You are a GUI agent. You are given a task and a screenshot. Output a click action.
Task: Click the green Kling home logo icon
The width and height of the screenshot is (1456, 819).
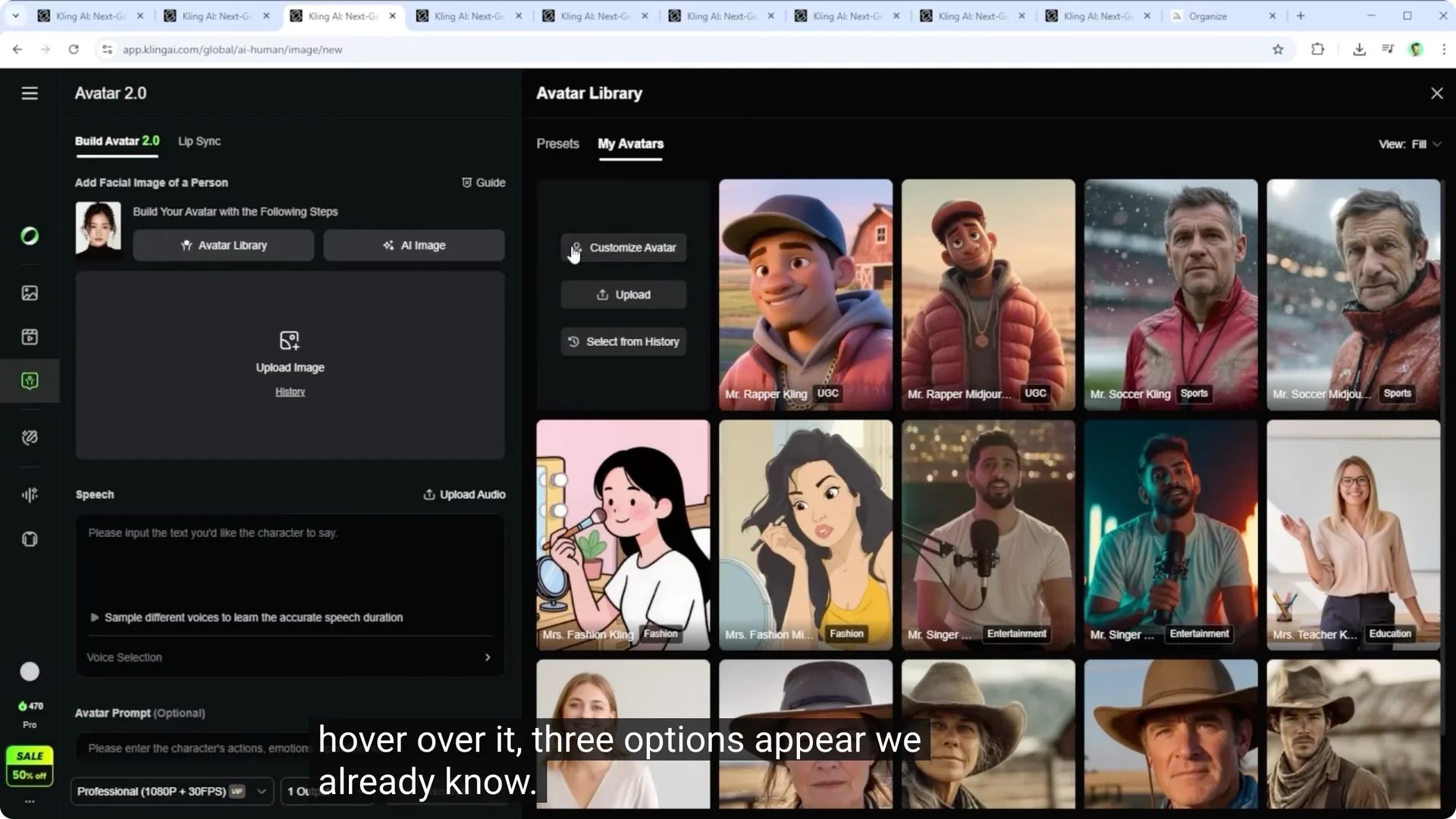click(x=30, y=236)
